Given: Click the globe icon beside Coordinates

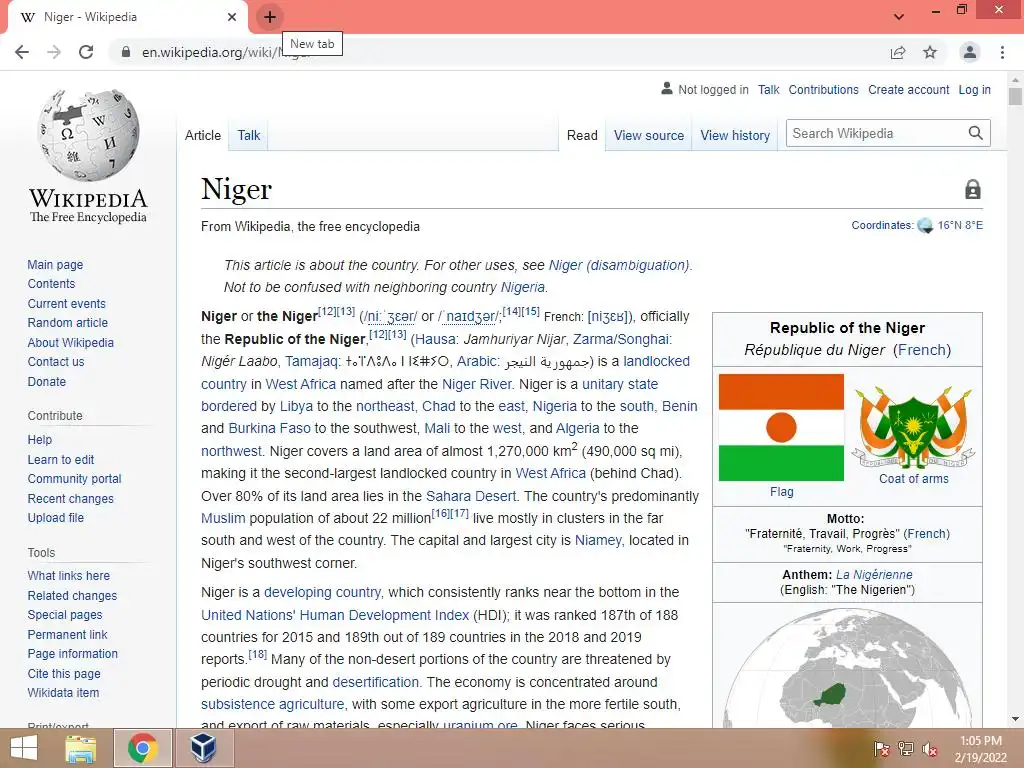Looking at the screenshot, I should point(925,225).
